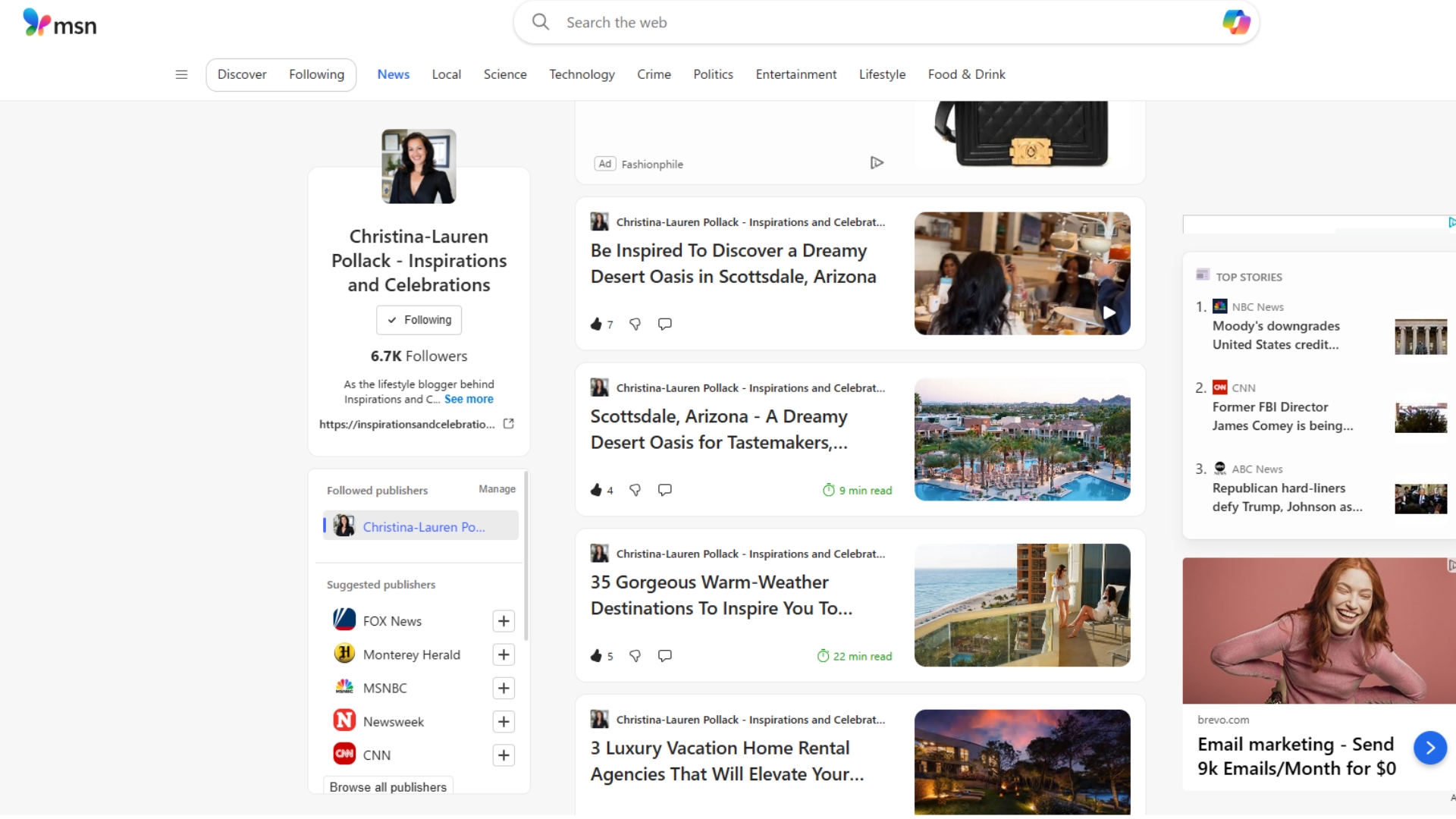
Task: Click the Copilot icon in search bar
Action: click(1235, 22)
